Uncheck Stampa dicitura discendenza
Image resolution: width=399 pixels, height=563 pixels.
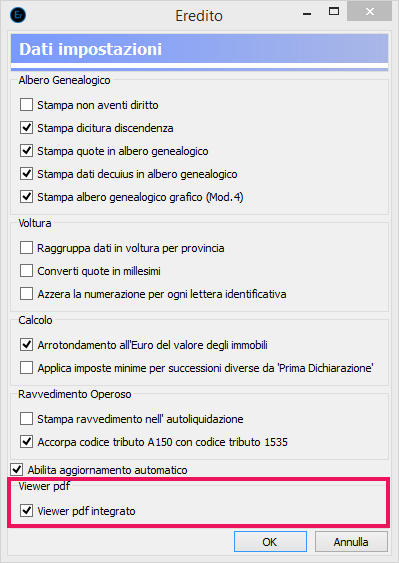pos(26,128)
